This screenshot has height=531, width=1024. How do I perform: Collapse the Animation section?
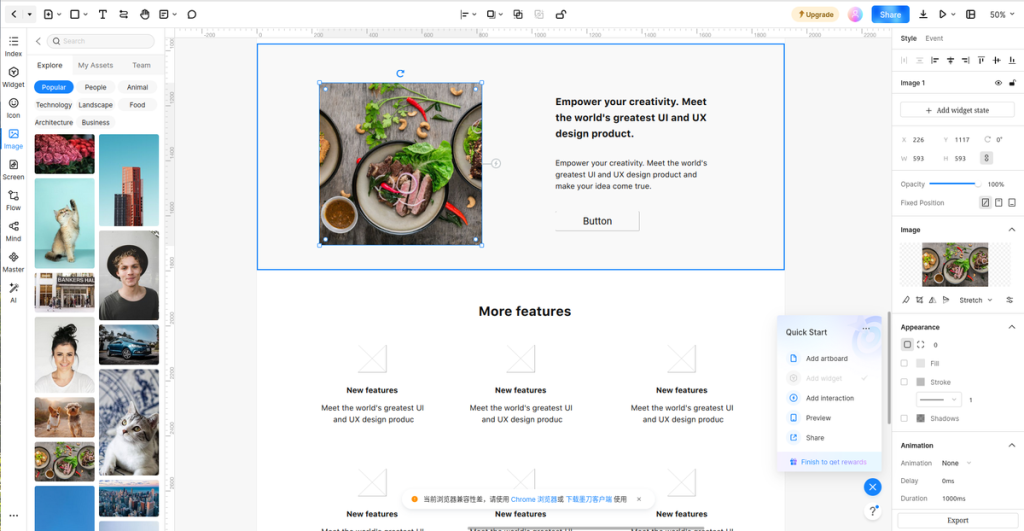point(1012,445)
